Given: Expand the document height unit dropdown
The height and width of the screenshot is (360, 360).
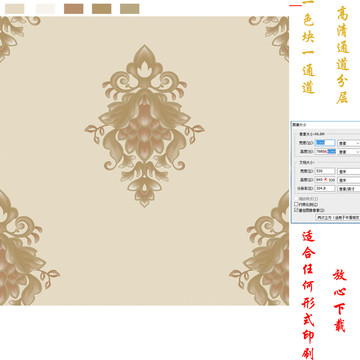Looking at the screenshot, I should [x=349, y=180].
